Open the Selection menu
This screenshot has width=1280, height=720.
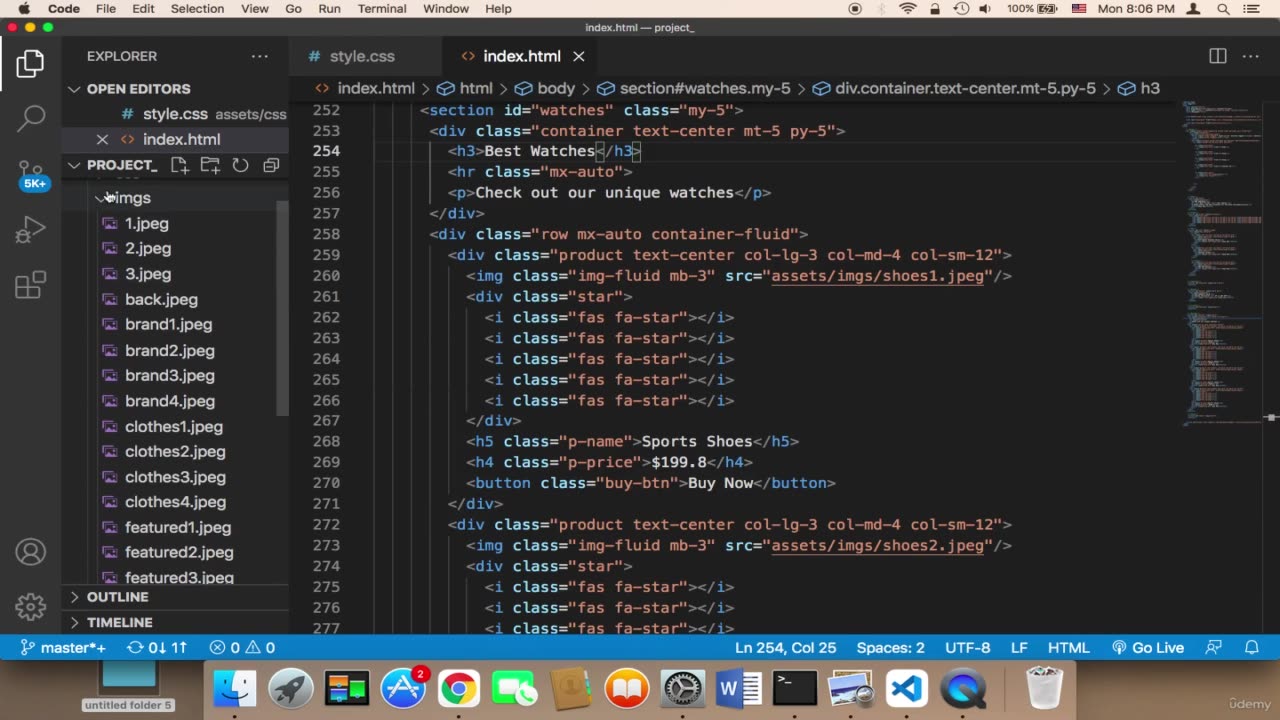pos(197,9)
